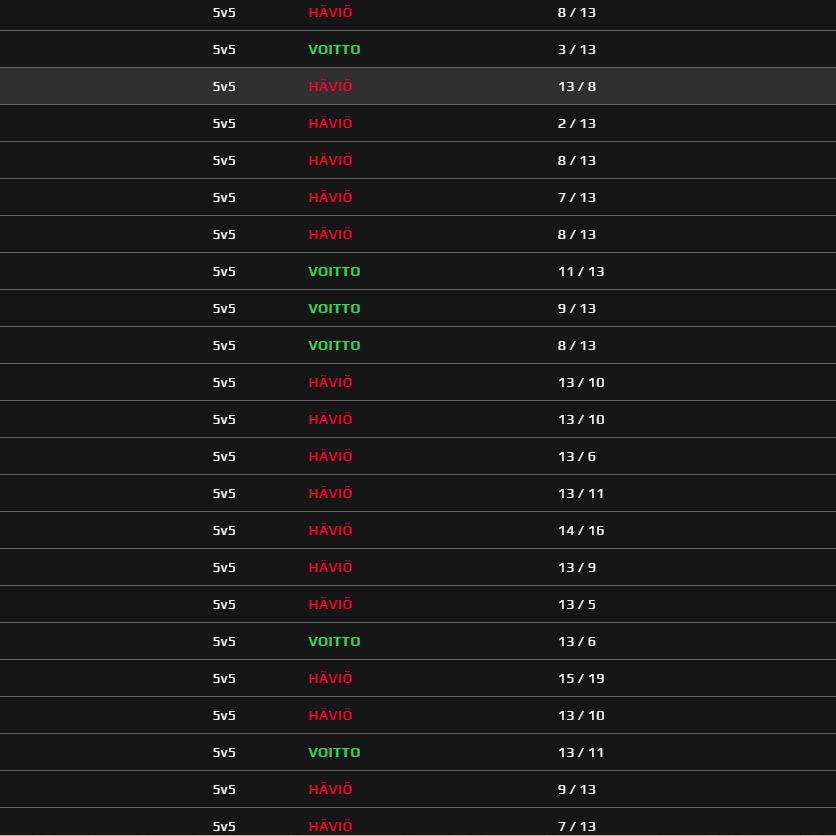Click the 13 / 5 score cell
The height and width of the screenshot is (836, 836).
coord(577,605)
